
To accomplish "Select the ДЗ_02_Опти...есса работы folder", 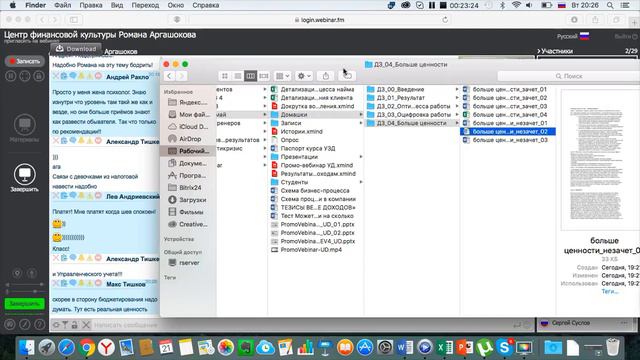I will pyautogui.click(x=412, y=106).
